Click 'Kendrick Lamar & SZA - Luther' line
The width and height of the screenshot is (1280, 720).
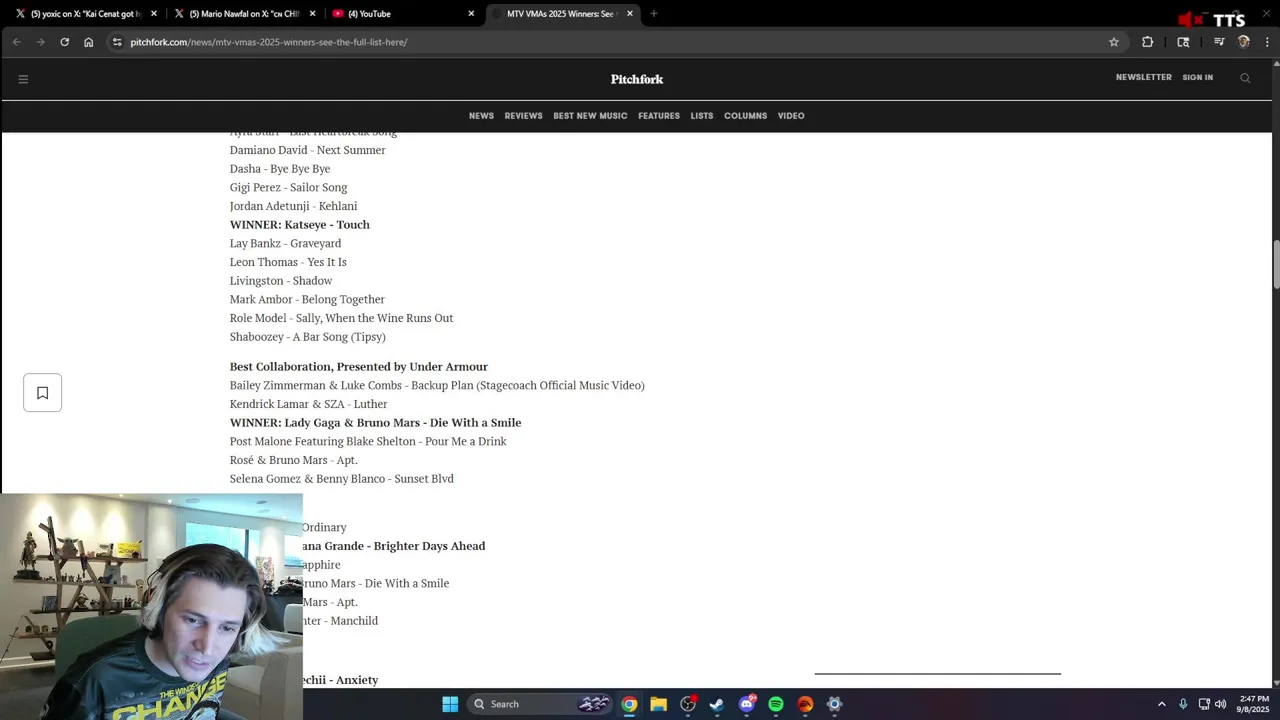tap(309, 404)
